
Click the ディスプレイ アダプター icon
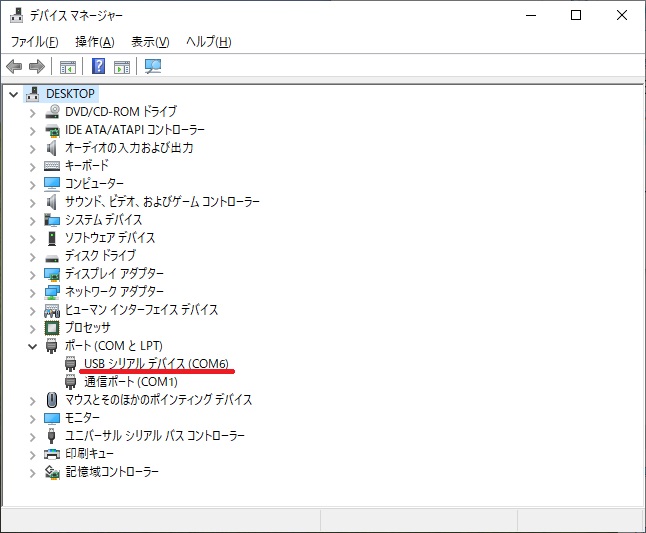[x=52, y=274]
